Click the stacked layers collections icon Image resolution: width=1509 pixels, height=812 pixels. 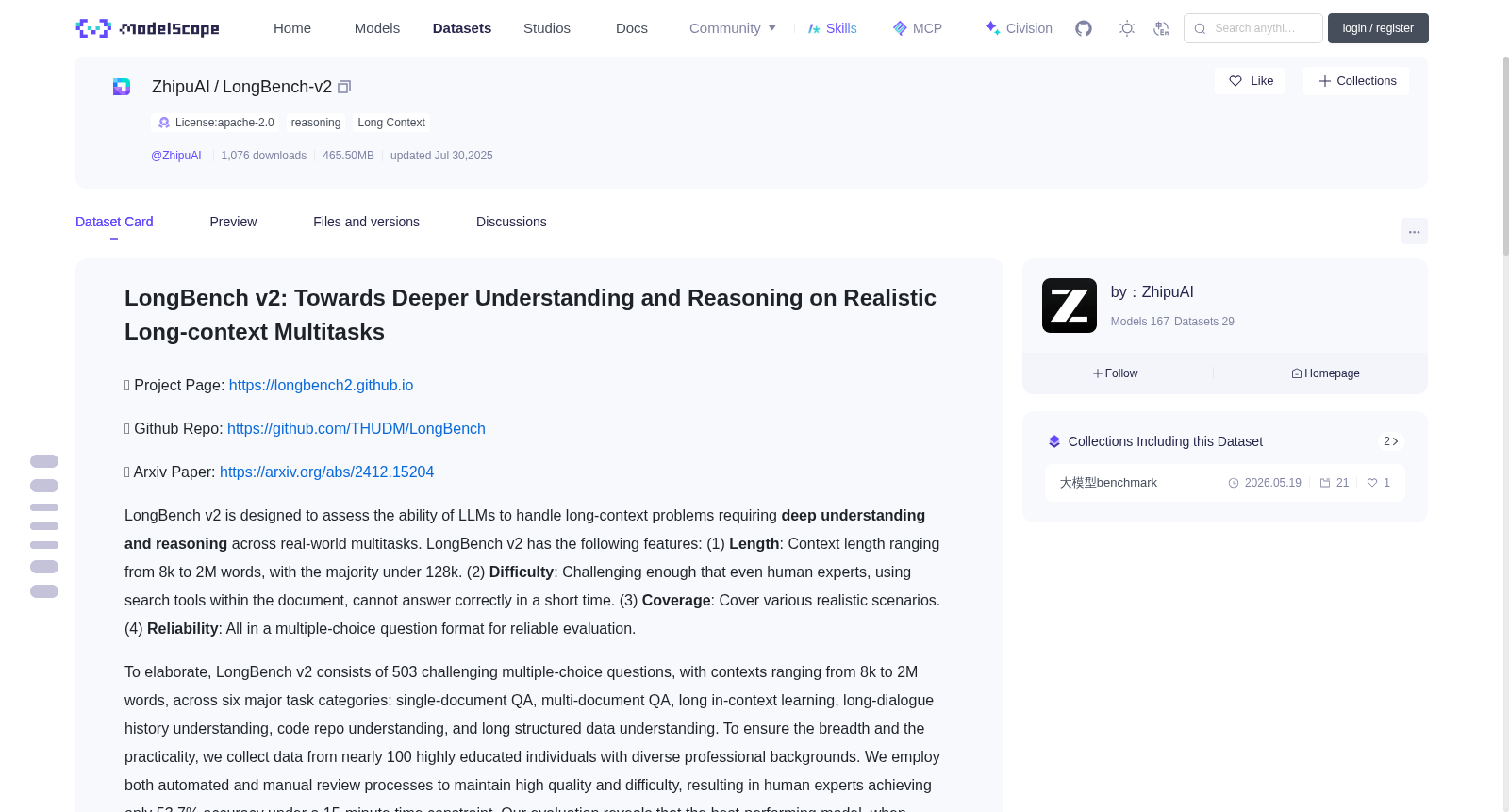tap(1054, 441)
